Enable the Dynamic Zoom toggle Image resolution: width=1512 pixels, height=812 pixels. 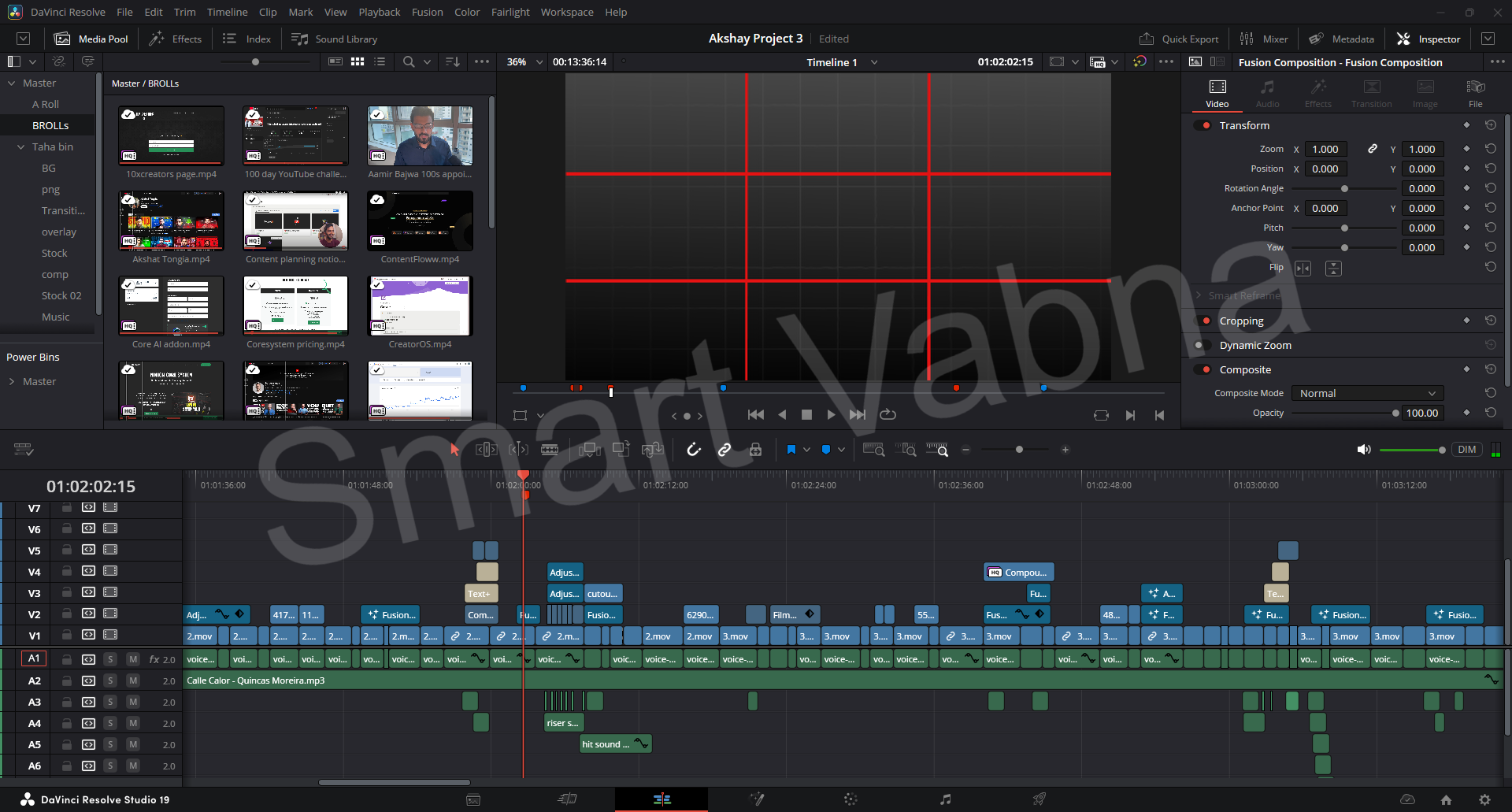point(1203,345)
